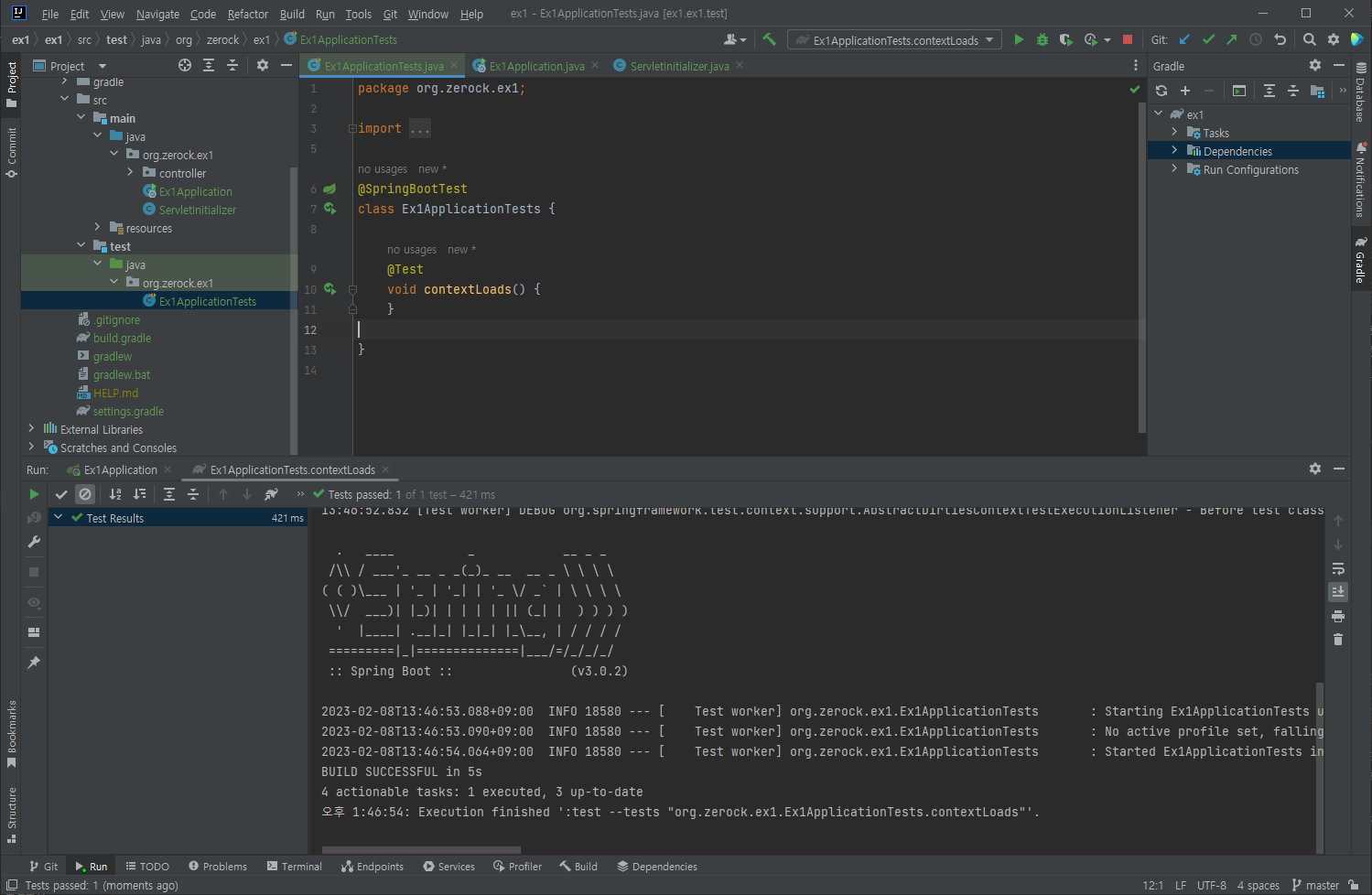1372x895 pixels.
Task: Click the run gutter icon beside class Ex1ApplicationTests
Action: pyautogui.click(x=329, y=209)
